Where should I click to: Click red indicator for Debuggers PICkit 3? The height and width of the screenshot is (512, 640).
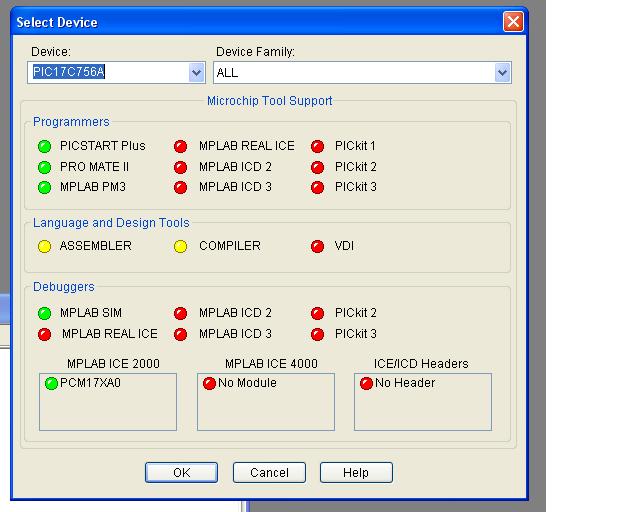pyautogui.click(x=317, y=334)
